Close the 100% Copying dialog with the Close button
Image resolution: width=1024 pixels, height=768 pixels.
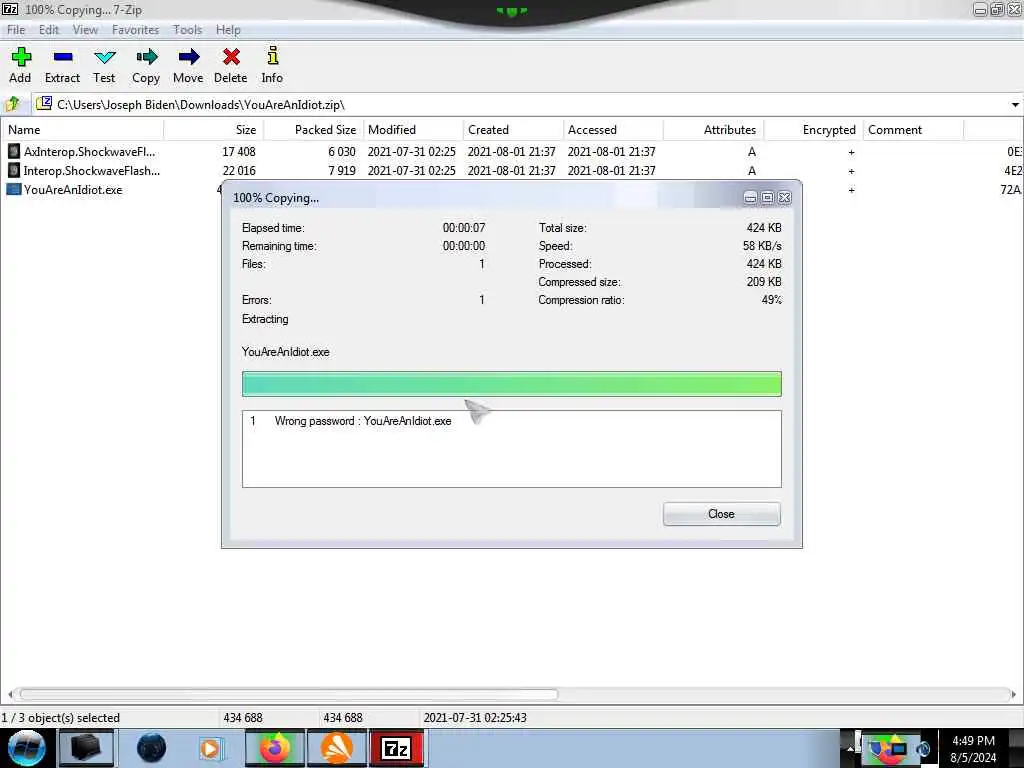pyautogui.click(x=722, y=514)
